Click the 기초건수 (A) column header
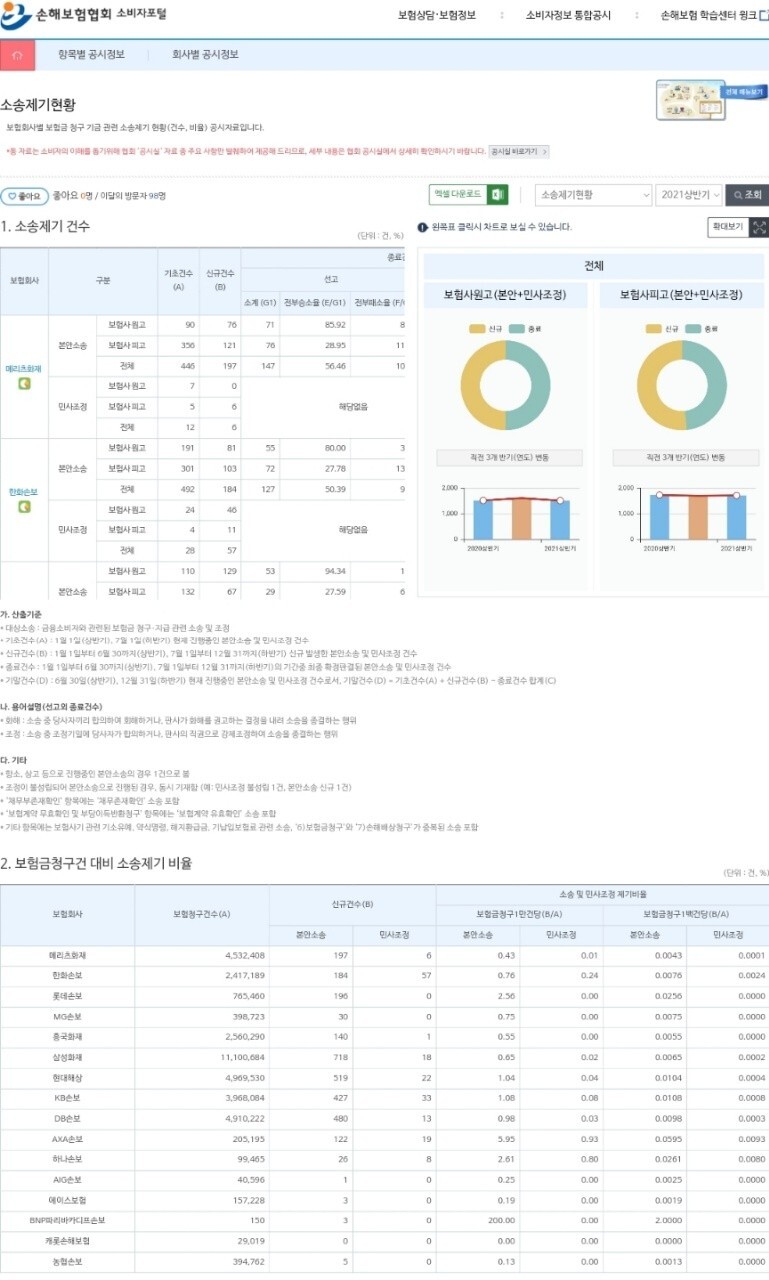769x1280 pixels. point(177,281)
